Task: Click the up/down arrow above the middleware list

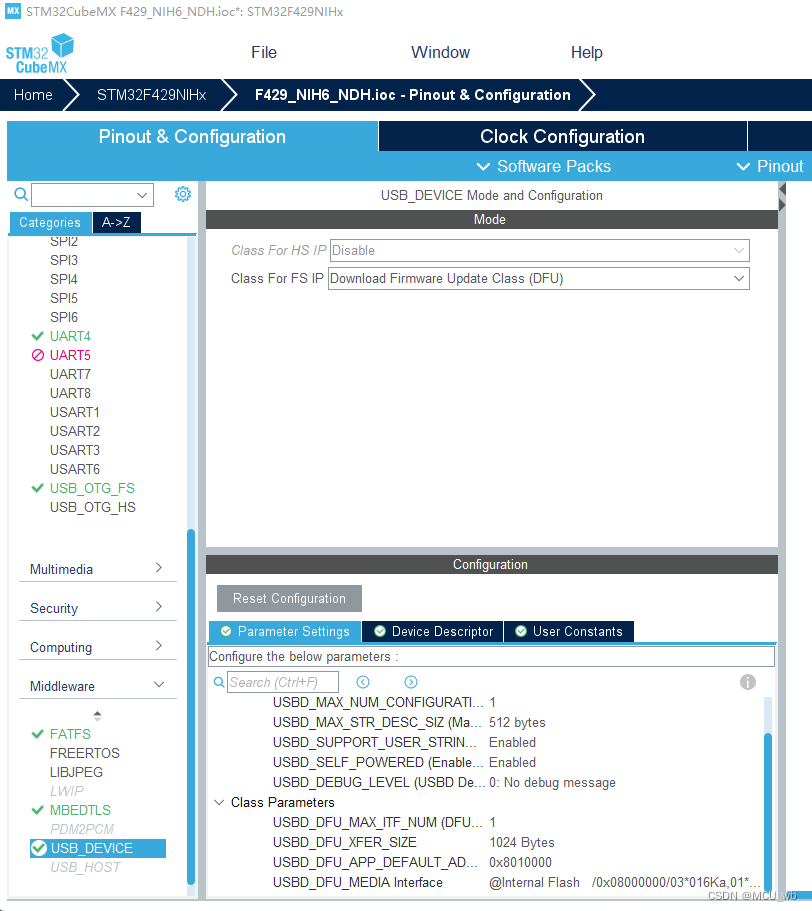Action: [x=98, y=716]
